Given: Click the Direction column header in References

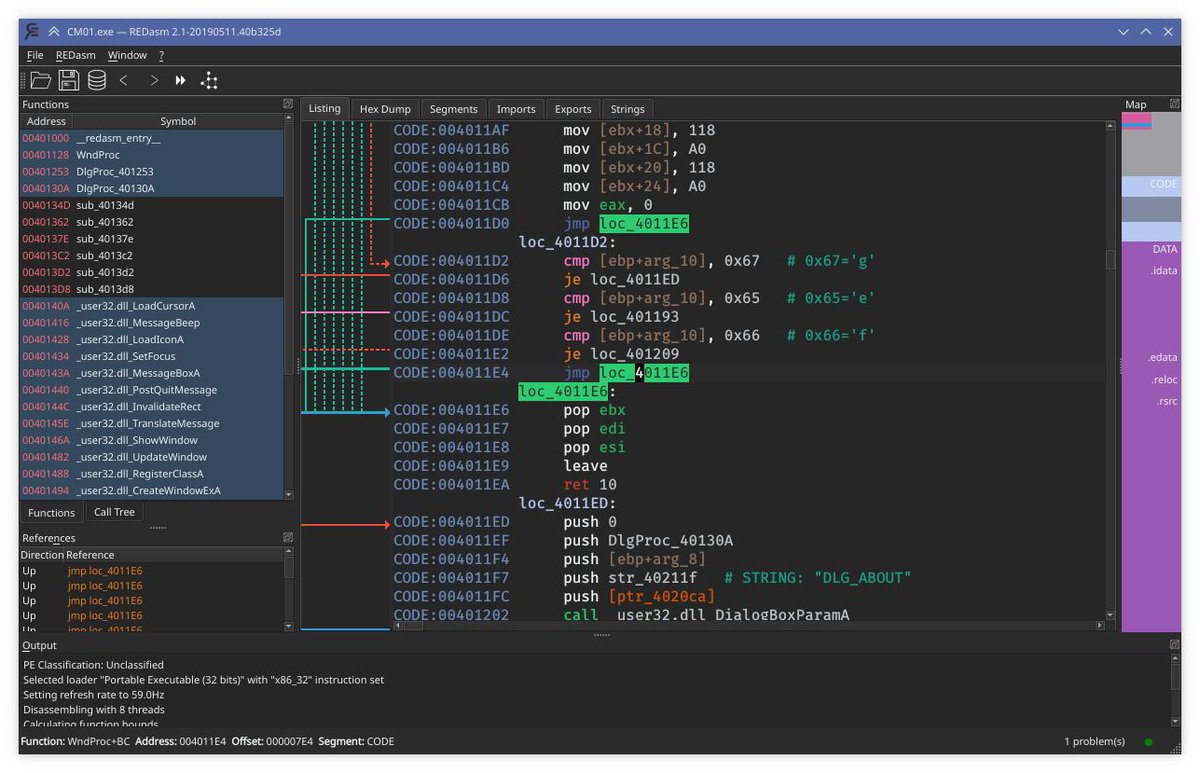Looking at the screenshot, I should coord(42,555).
